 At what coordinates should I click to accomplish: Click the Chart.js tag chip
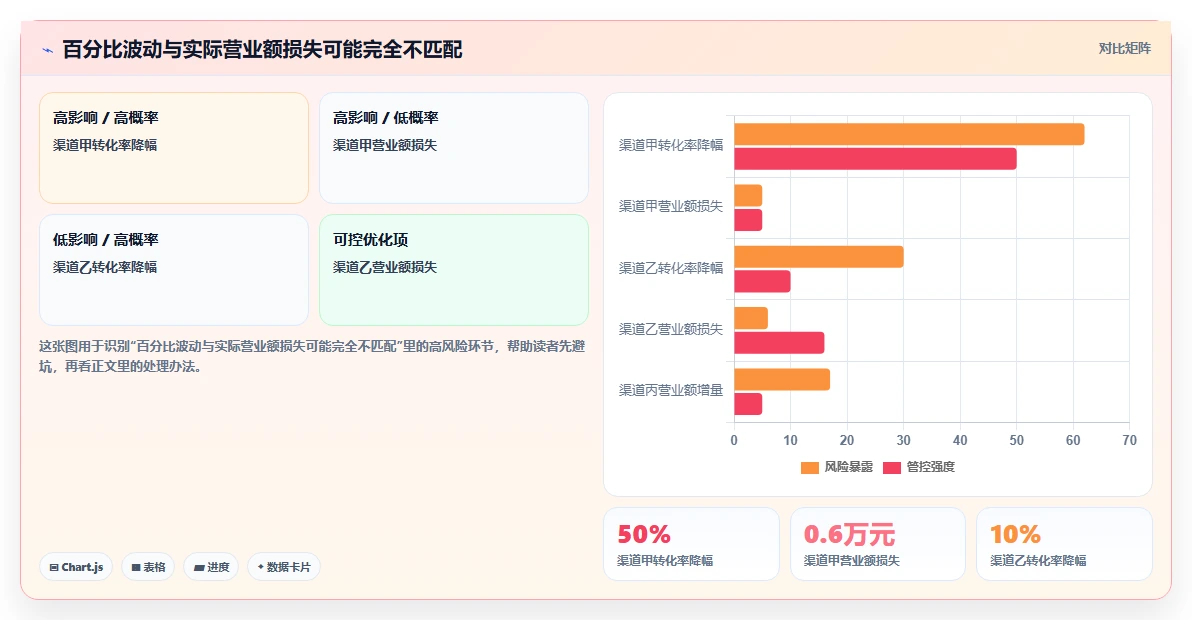[x=76, y=567]
